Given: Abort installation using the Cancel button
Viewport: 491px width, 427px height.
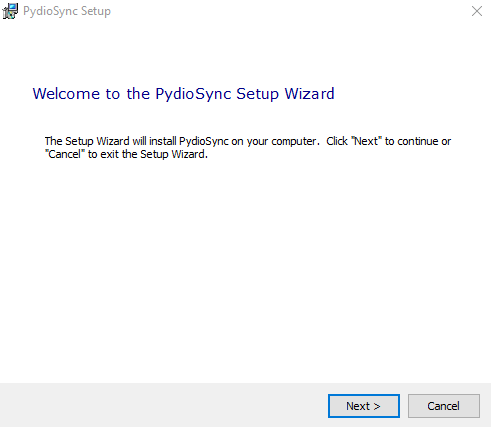Looking at the screenshot, I should point(444,406).
